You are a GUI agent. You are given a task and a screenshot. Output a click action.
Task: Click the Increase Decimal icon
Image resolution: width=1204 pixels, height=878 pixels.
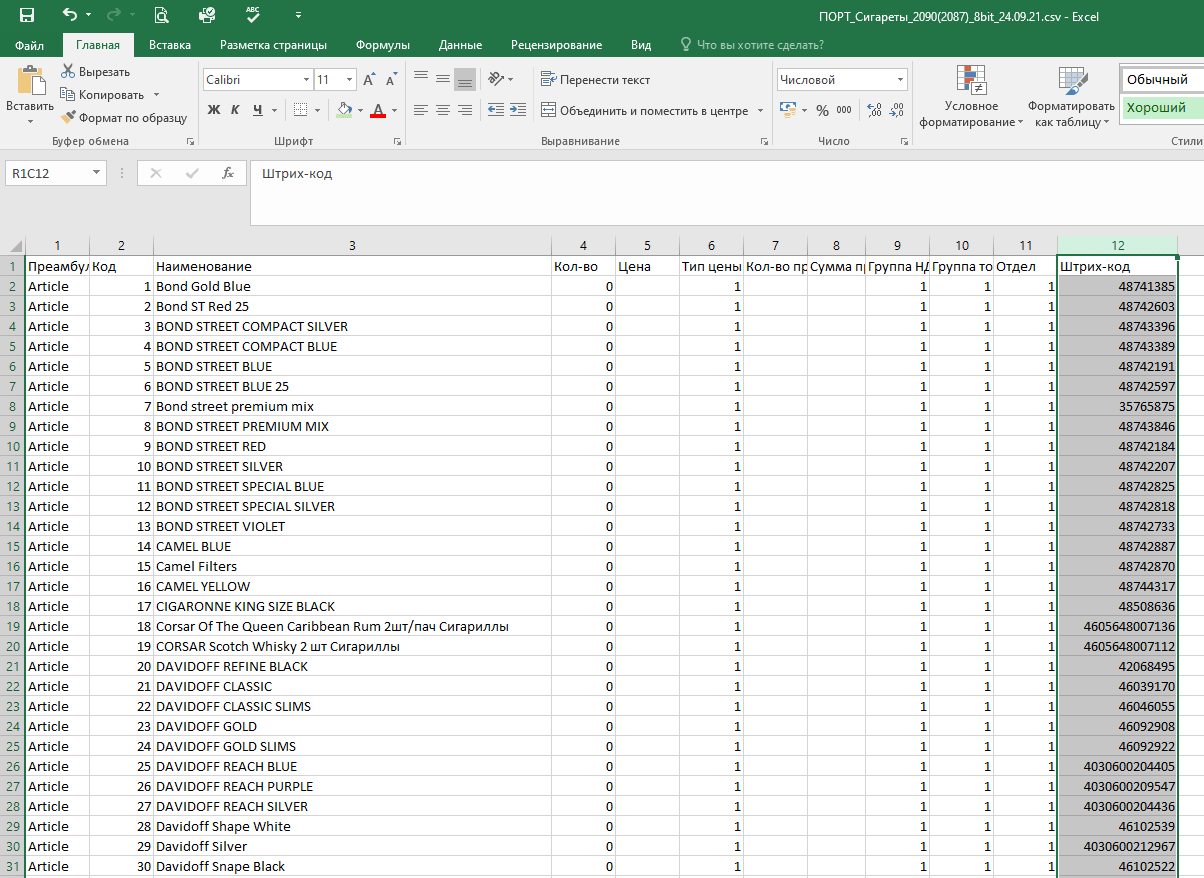coord(875,110)
